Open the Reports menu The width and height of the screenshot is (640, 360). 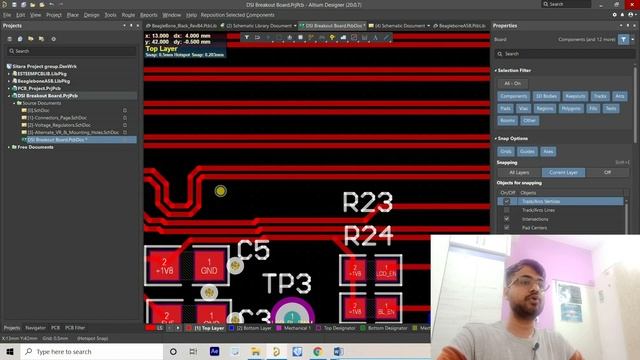coord(149,15)
